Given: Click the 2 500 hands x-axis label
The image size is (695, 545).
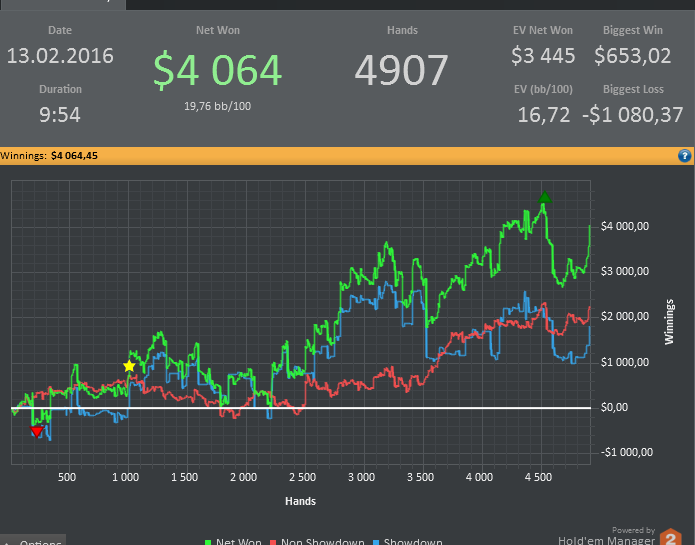Looking at the screenshot, I should (303, 477).
